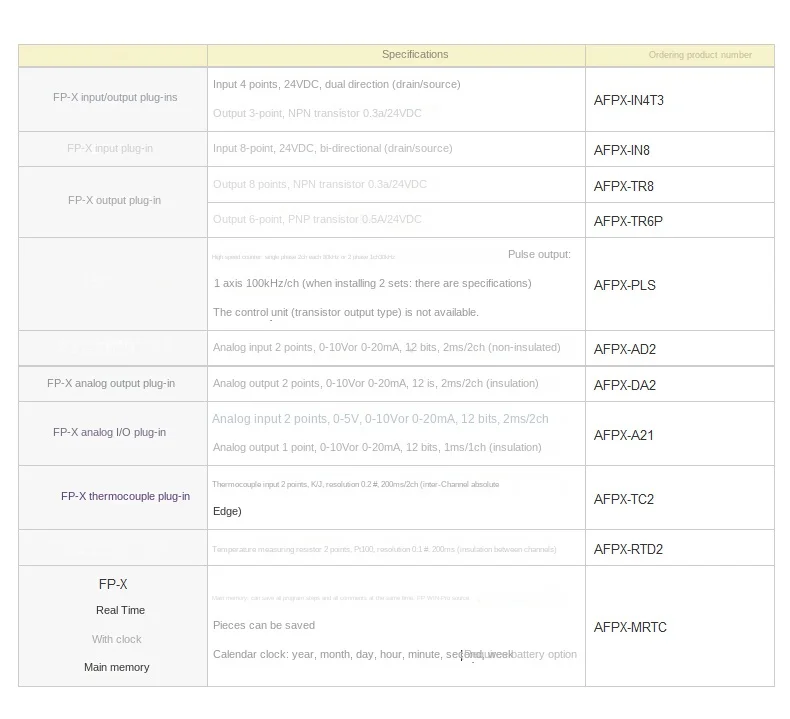Click 'Analog input 2 points, 0-5V' line
Image resolution: width=790 pixels, height=719 pixels.
(380, 419)
